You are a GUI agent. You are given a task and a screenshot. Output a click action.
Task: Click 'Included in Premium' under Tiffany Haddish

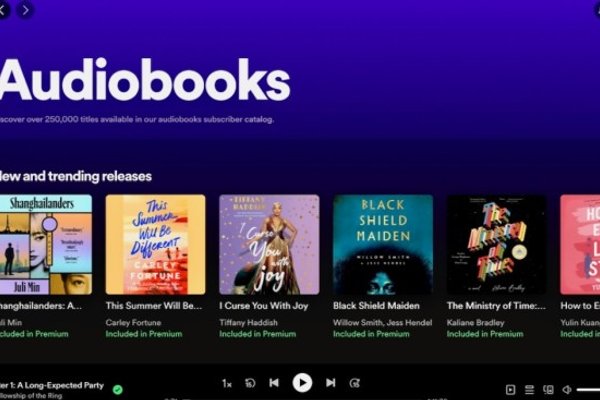[x=258, y=334]
